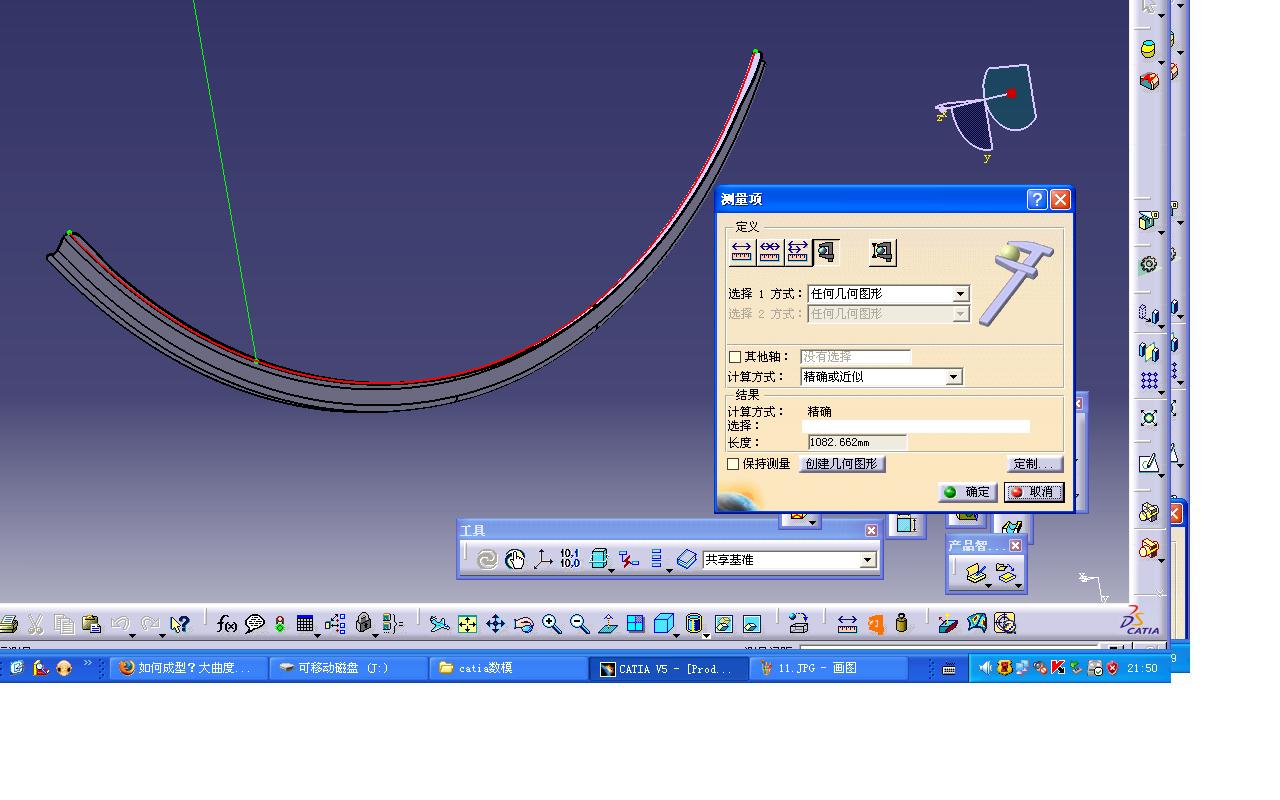Image resolution: width=1280 pixels, height=800 pixels.
Task: Cancel with the 取消 button
Action: tap(1034, 492)
